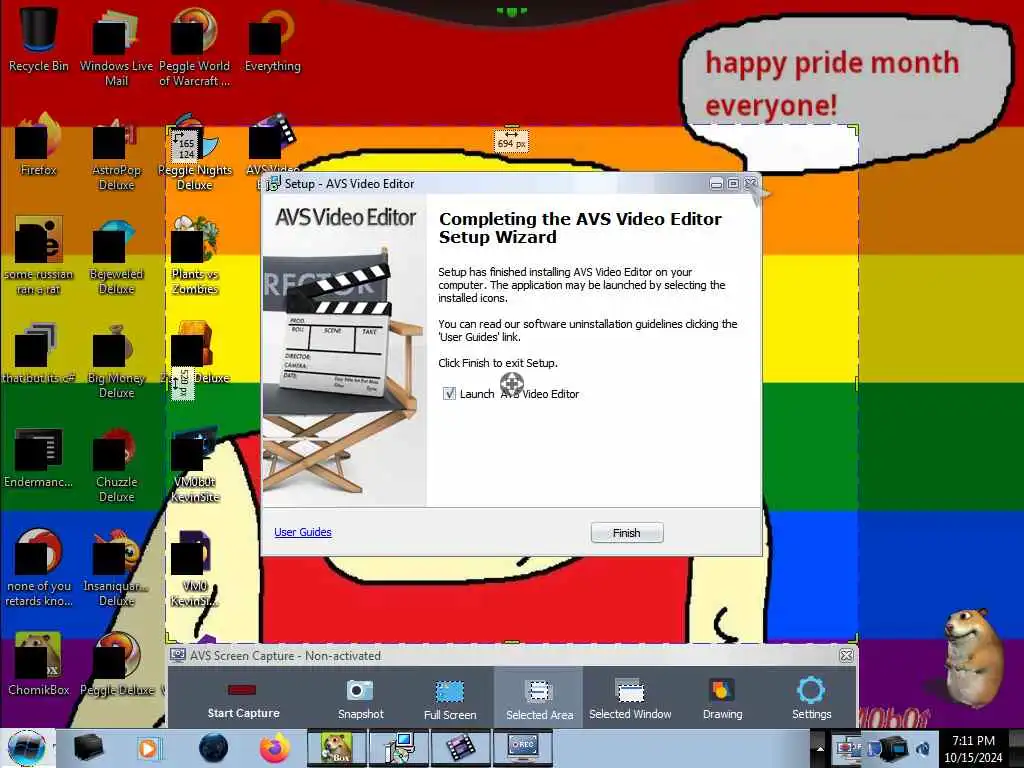This screenshot has width=1024, height=768.
Task: Take a Snapshot with the camera icon
Action: (360, 699)
